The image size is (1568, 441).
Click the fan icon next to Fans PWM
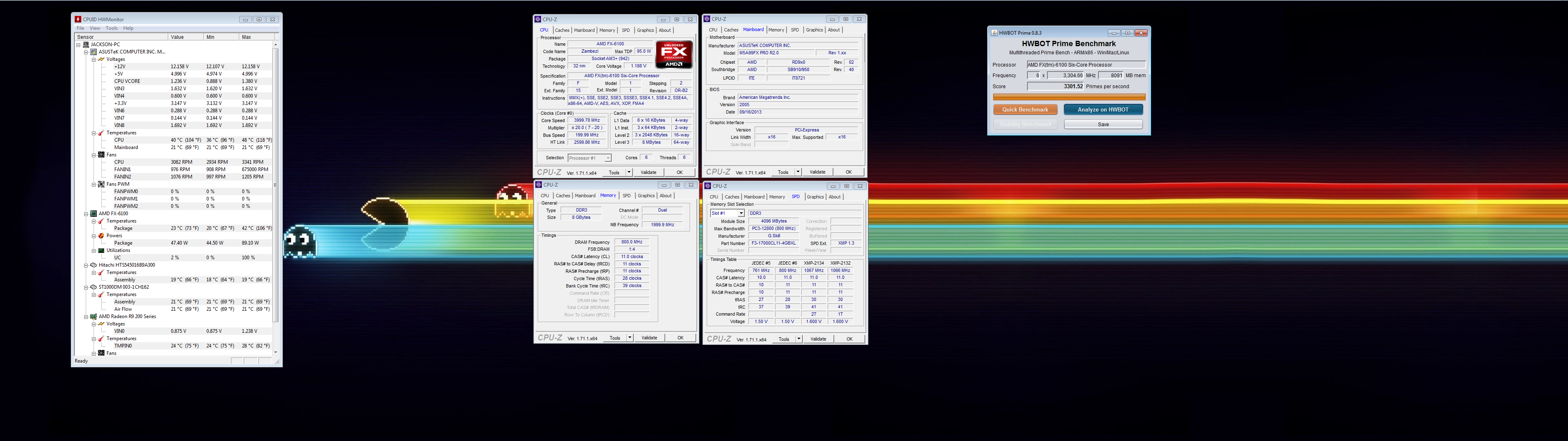coord(102,184)
